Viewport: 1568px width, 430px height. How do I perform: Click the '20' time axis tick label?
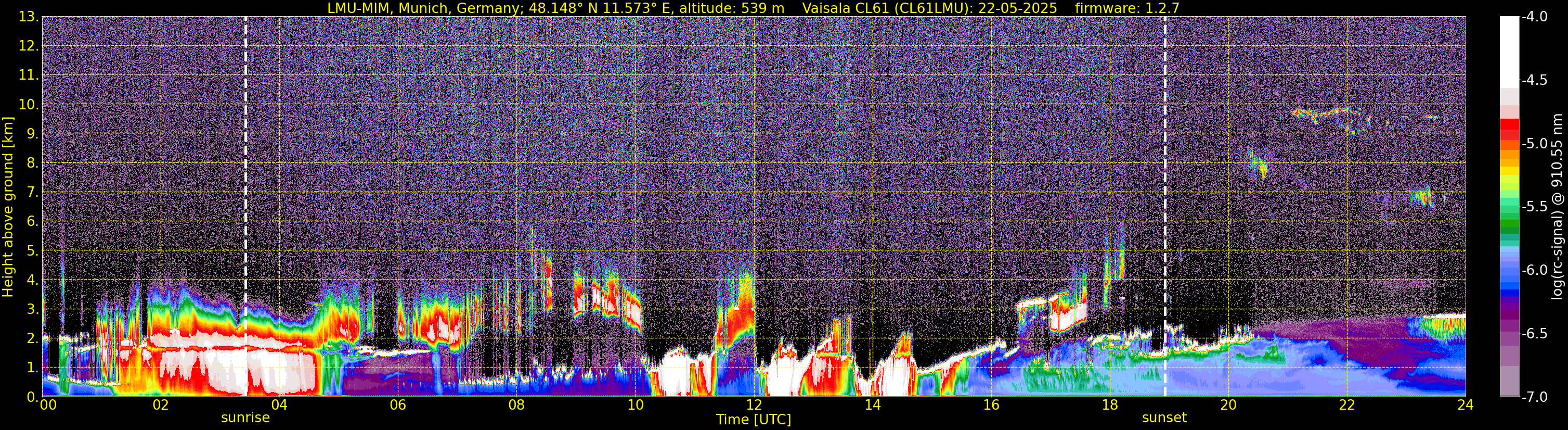point(1228,405)
